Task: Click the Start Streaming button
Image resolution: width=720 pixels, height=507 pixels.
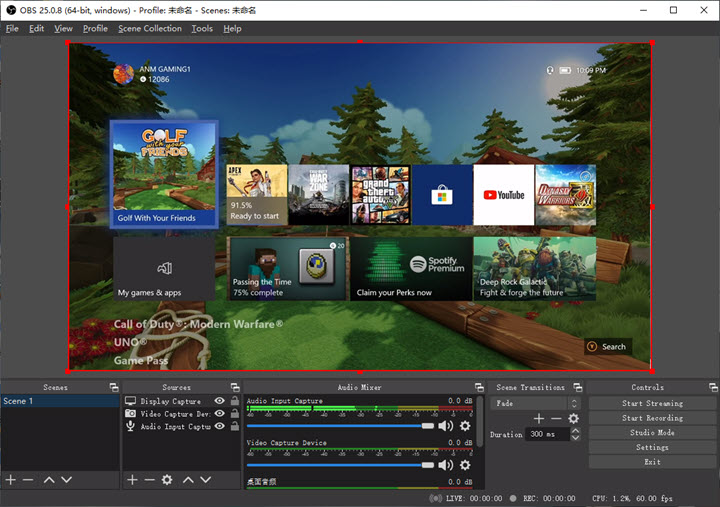Action: click(x=652, y=404)
